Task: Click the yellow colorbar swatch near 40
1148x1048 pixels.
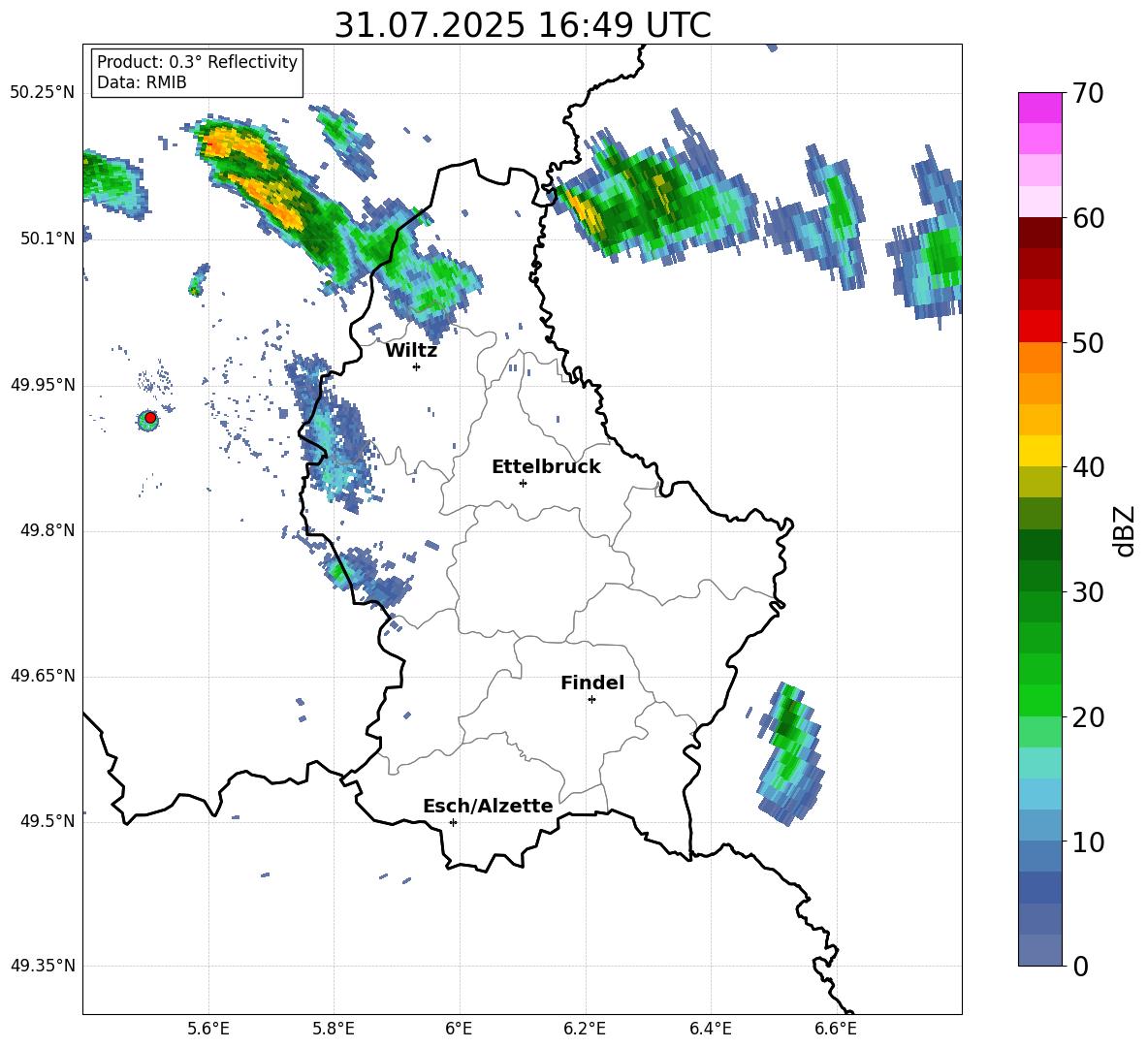Action: (x=1039, y=451)
